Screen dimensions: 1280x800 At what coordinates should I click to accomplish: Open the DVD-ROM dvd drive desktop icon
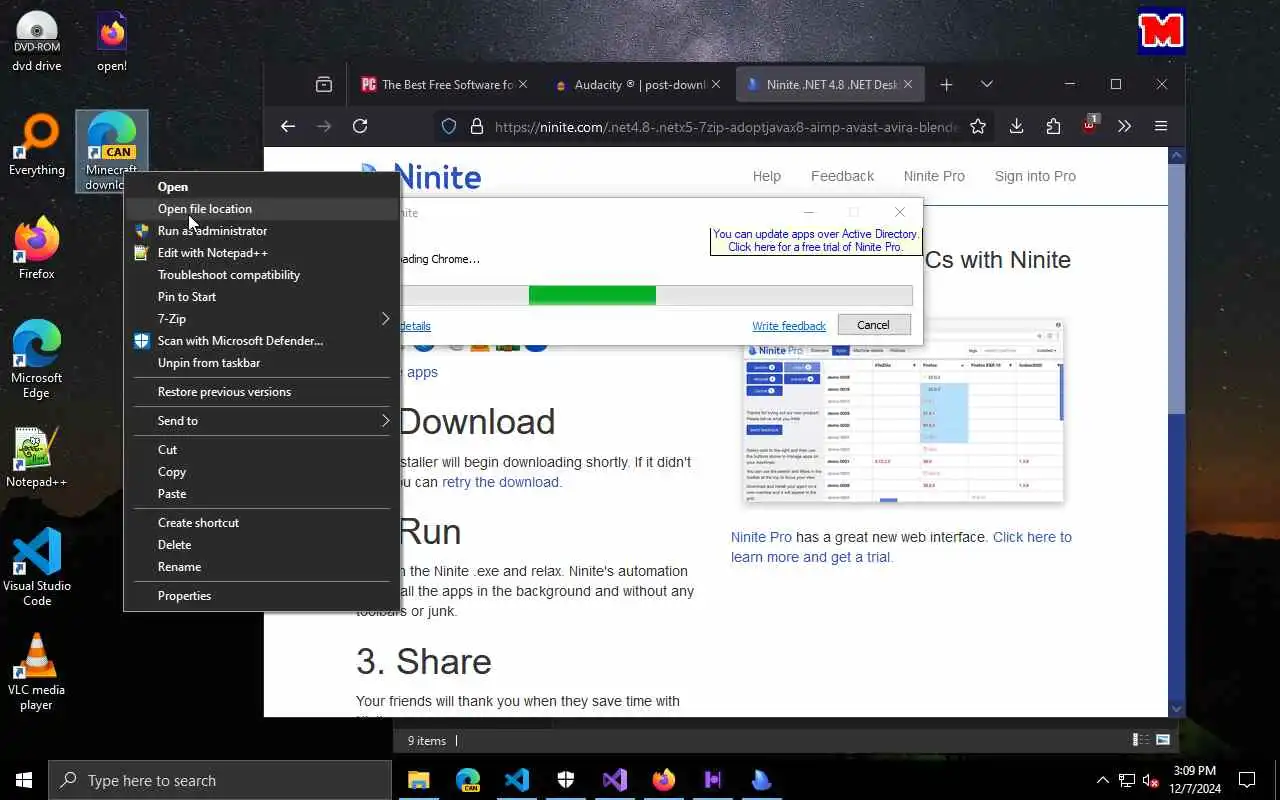37,42
